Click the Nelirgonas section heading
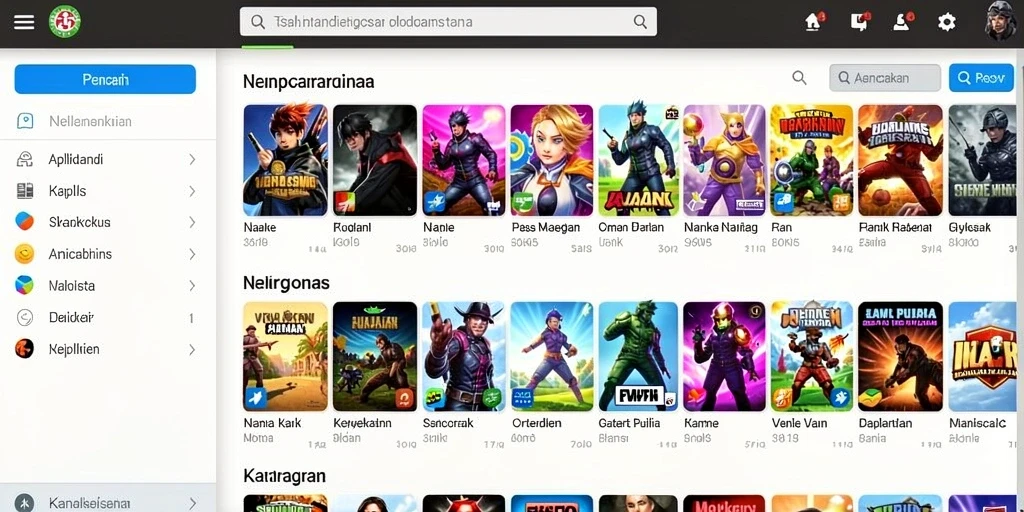Viewport: 1024px width, 512px height. pos(286,283)
